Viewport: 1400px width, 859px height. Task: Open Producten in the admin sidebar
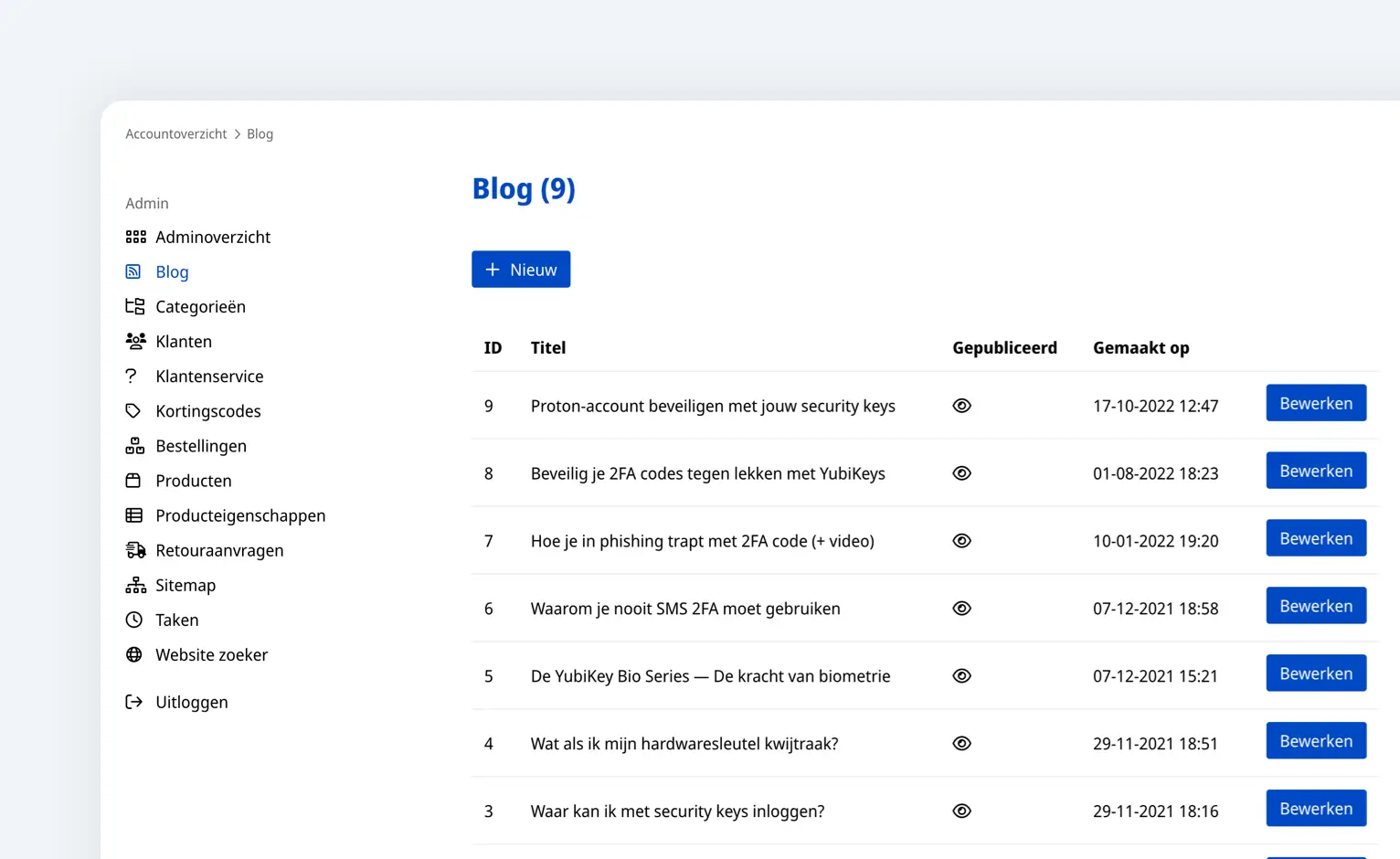coord(193,481)
